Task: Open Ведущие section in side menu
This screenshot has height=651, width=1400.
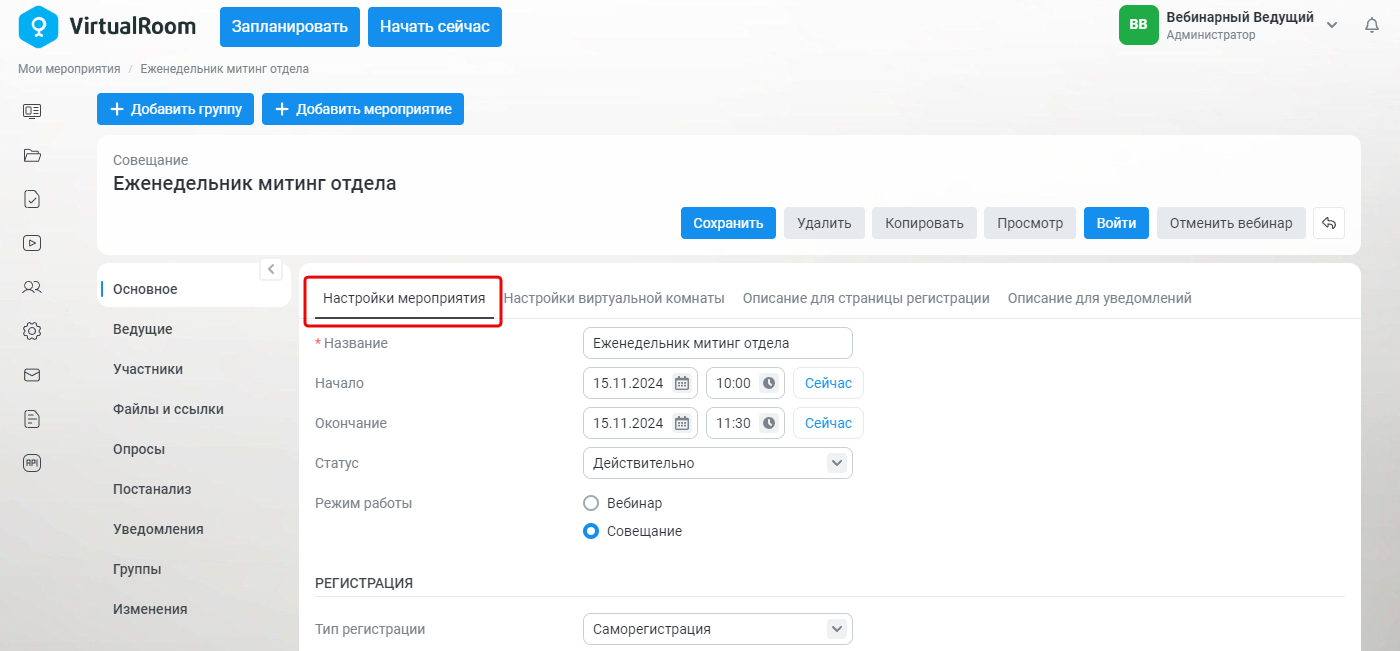Action: pyautogui.click(x=143, y=329)
